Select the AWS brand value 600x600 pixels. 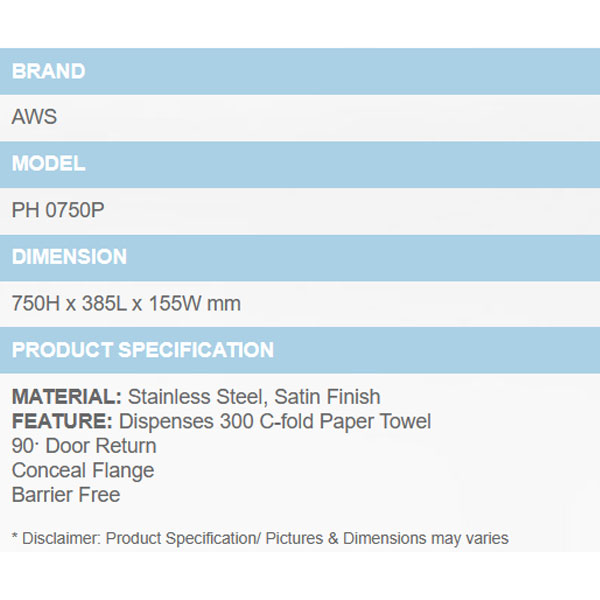click(34, 117)
